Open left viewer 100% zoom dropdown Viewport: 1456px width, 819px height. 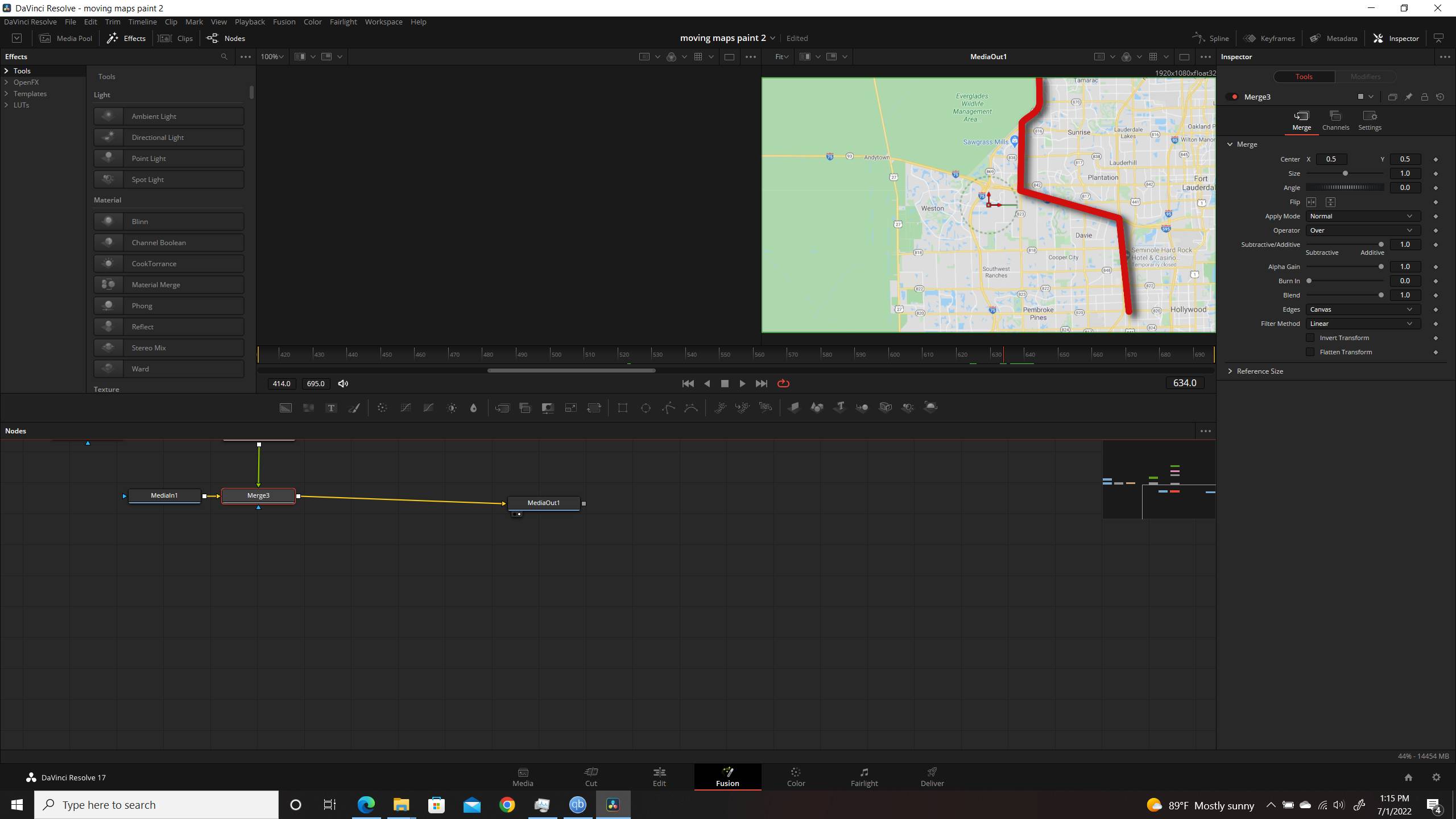272,56
